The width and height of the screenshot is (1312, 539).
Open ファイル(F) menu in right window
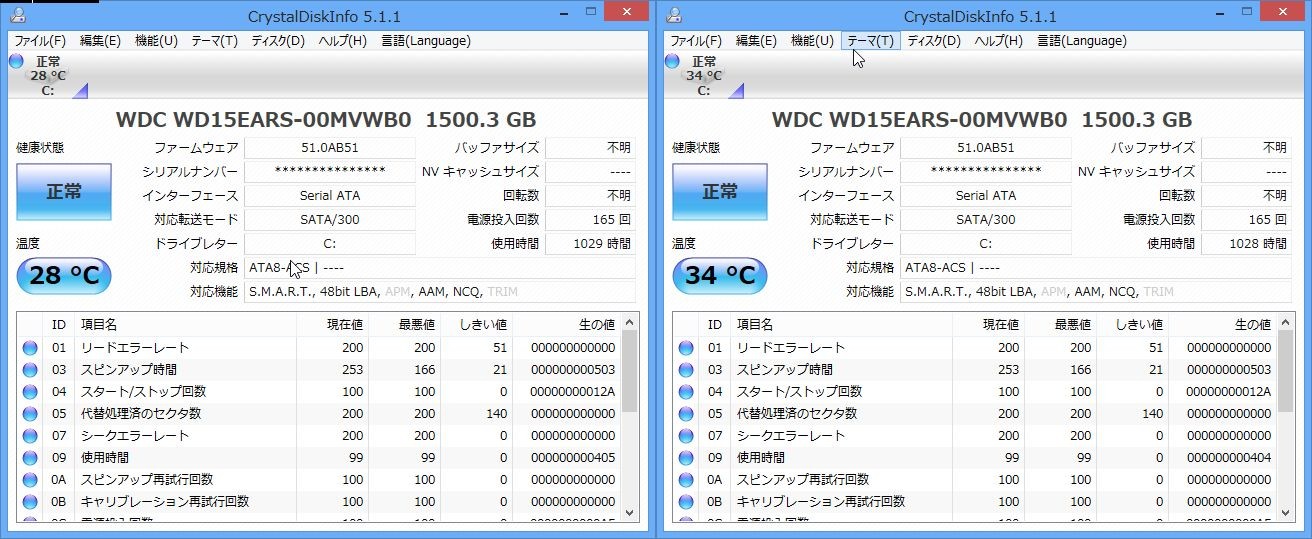[x=695, y=41]
